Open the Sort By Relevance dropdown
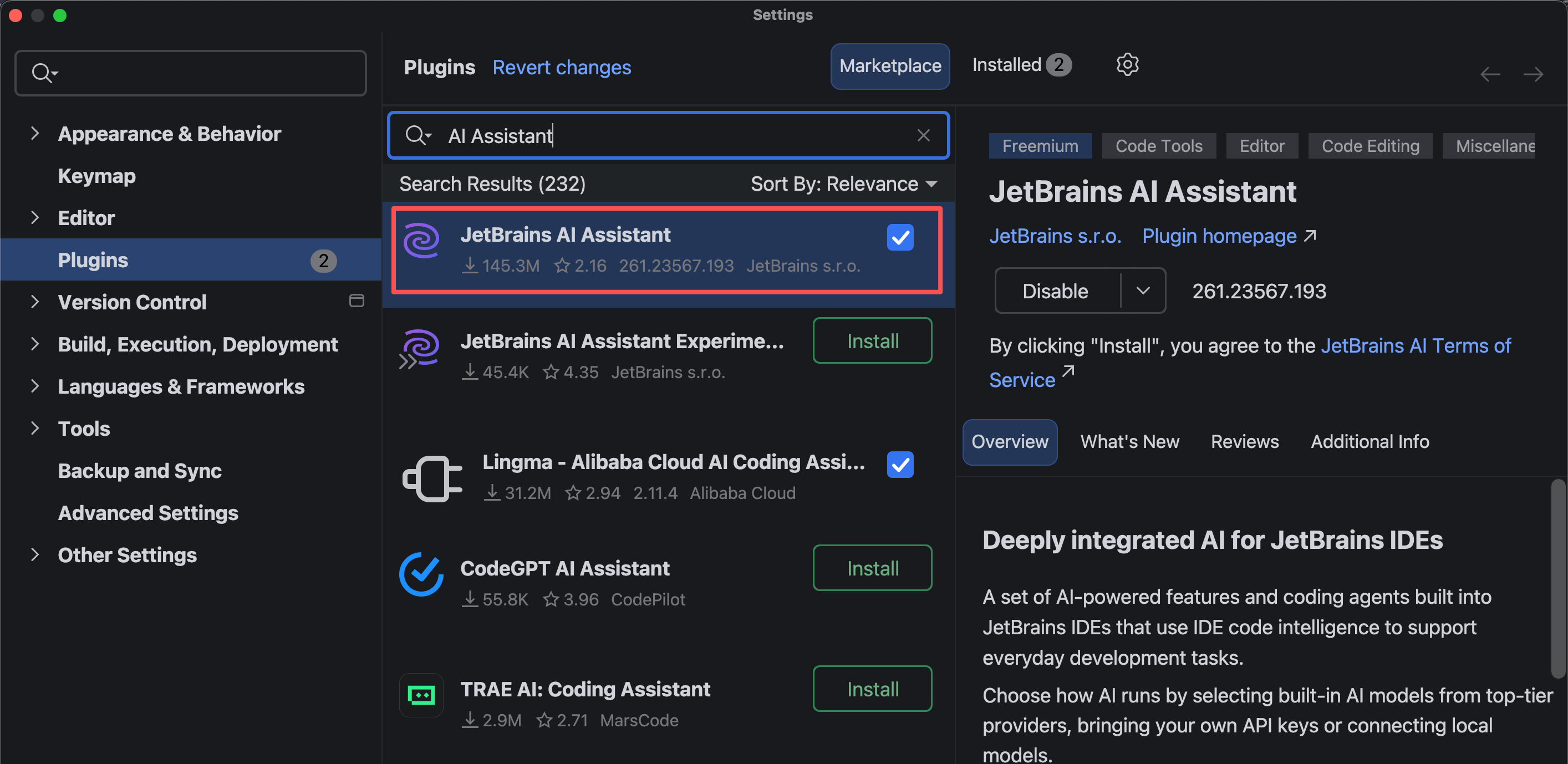This screenshot has width=1568, height=764. 844,184
